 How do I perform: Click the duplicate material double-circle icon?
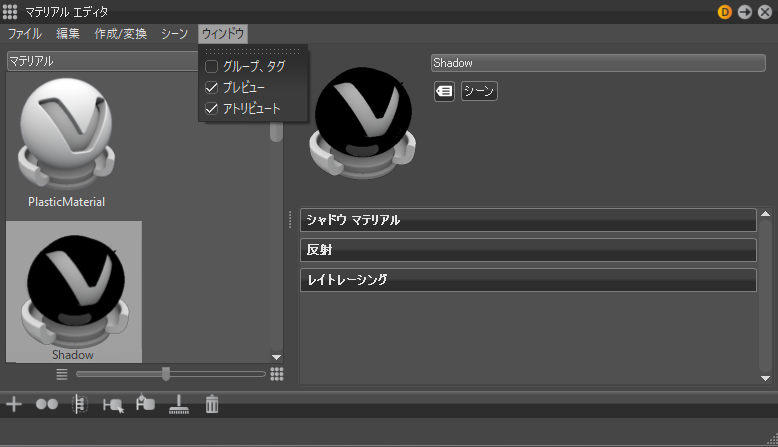[47, 404]
